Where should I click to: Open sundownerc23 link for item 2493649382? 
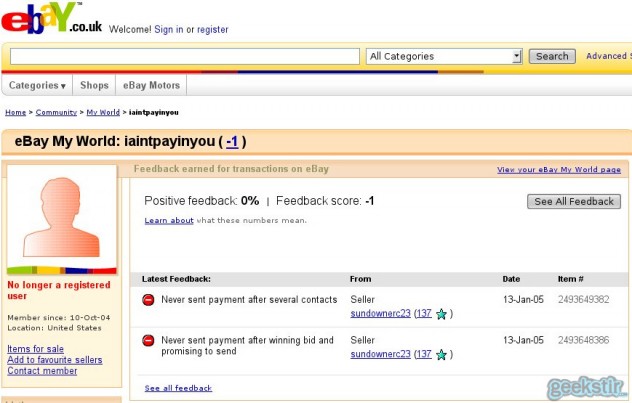click(x=380, y=314)
